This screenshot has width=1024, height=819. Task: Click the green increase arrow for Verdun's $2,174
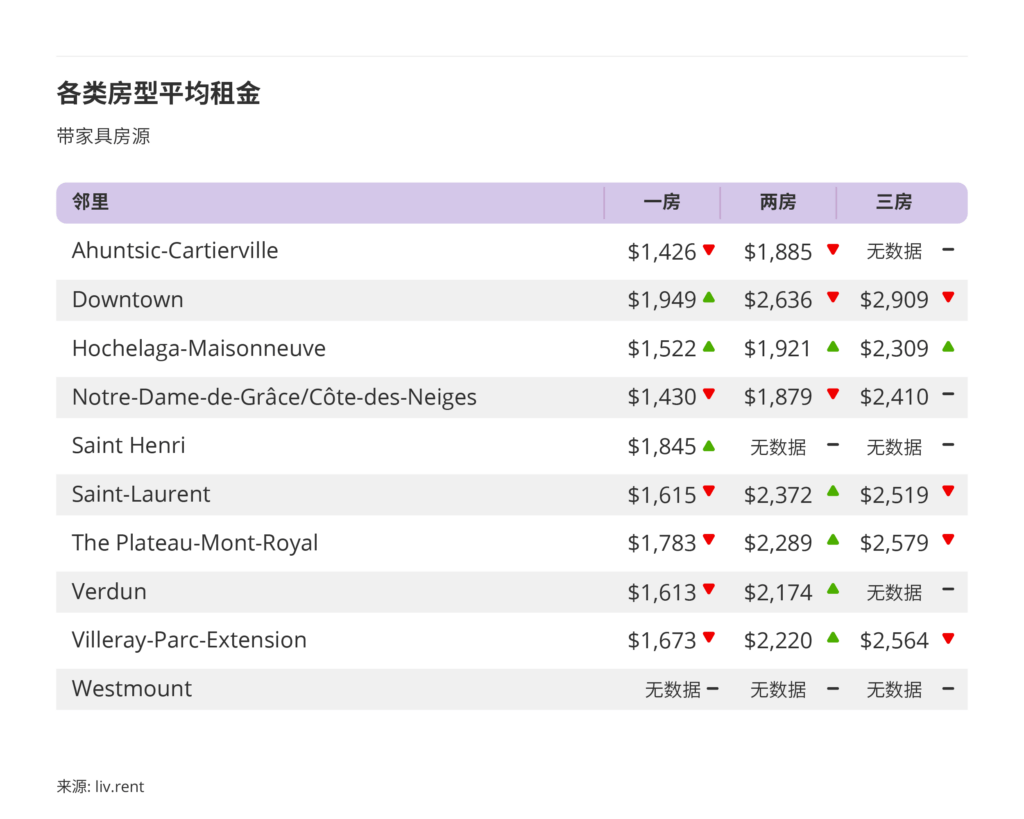coord(833,592)
